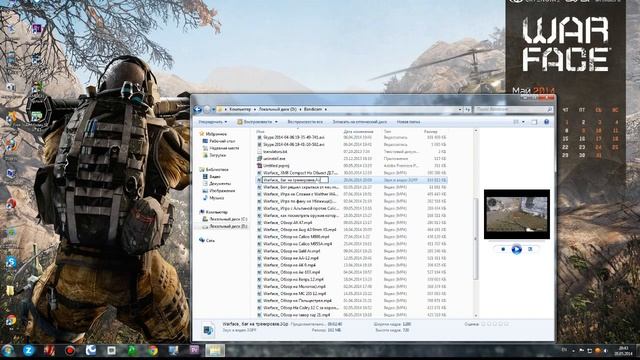The width and height of the screenshot is (640, 360).
Task: Click Воспроизвести button in the toolbar
Action: 255,122
